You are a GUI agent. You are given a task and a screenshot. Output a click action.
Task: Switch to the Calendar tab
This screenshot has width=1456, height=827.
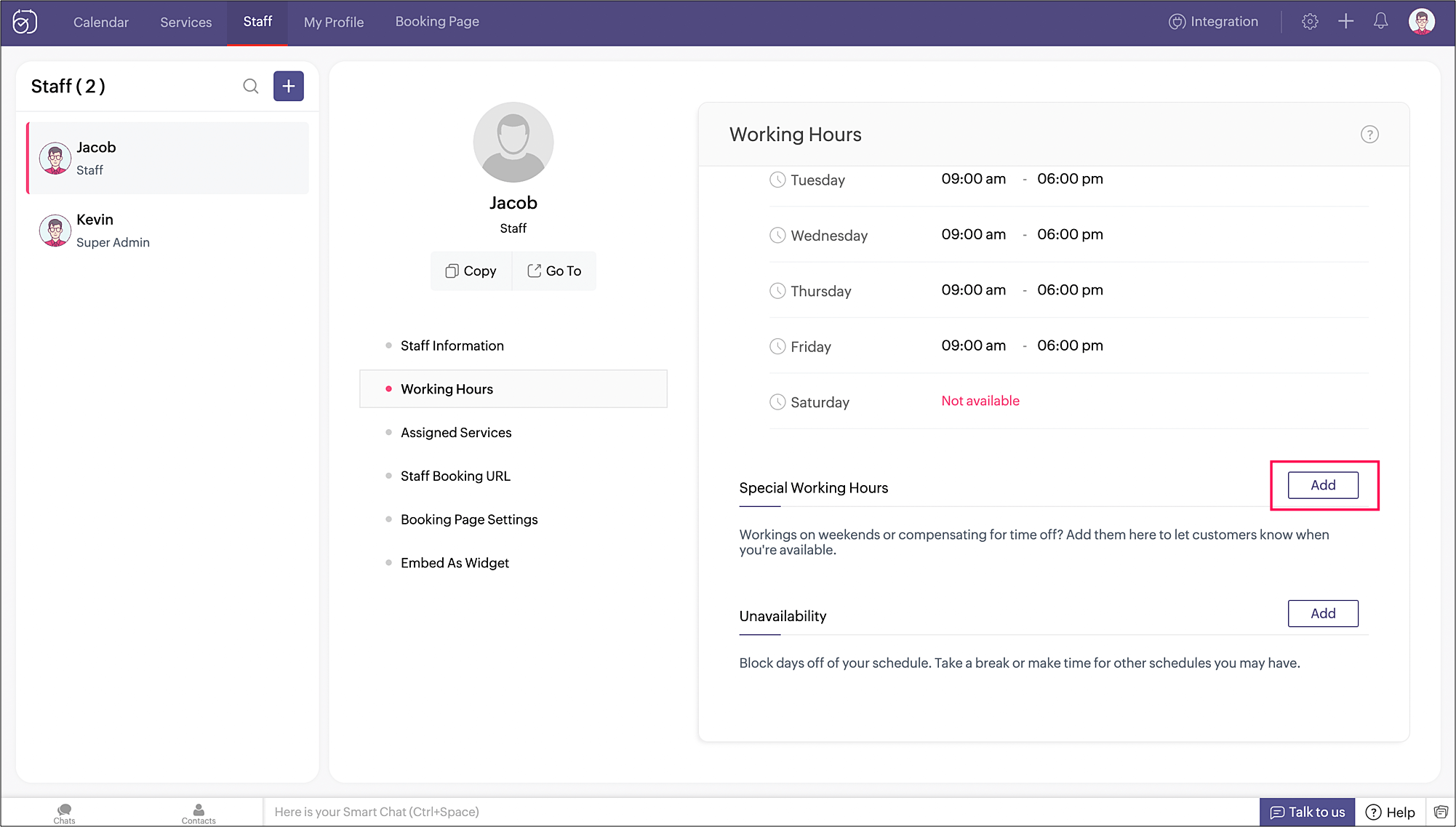[x=101, y=23]
